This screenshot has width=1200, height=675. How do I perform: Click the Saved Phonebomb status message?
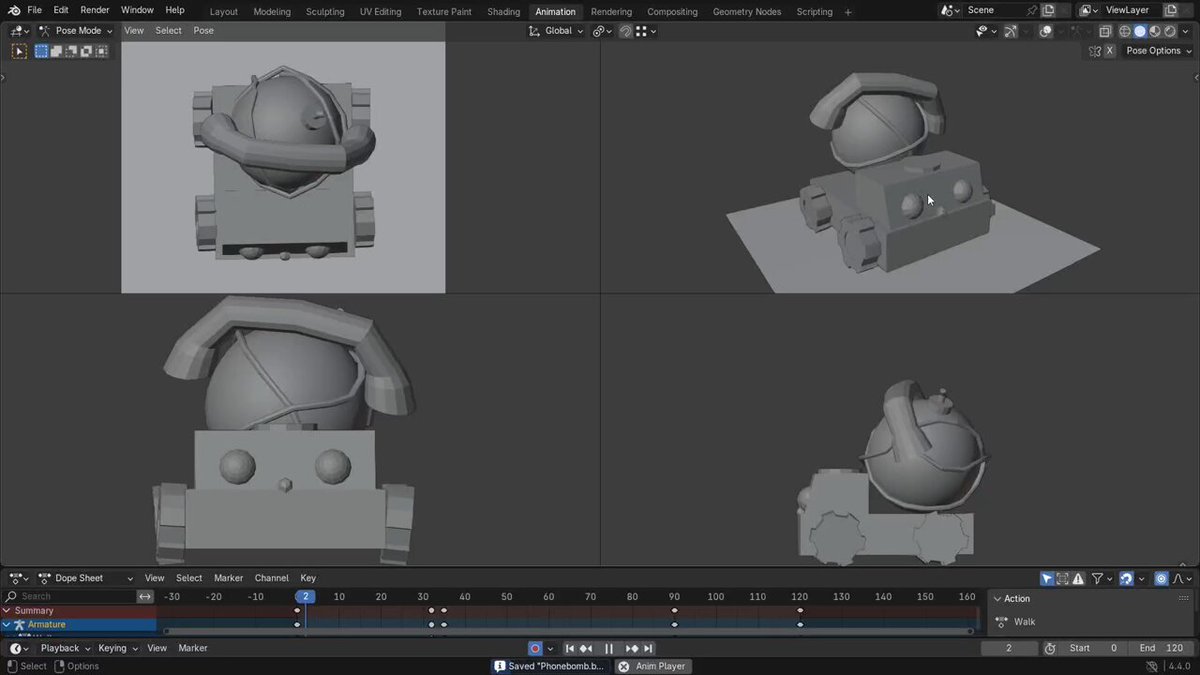tap(549, 666)
